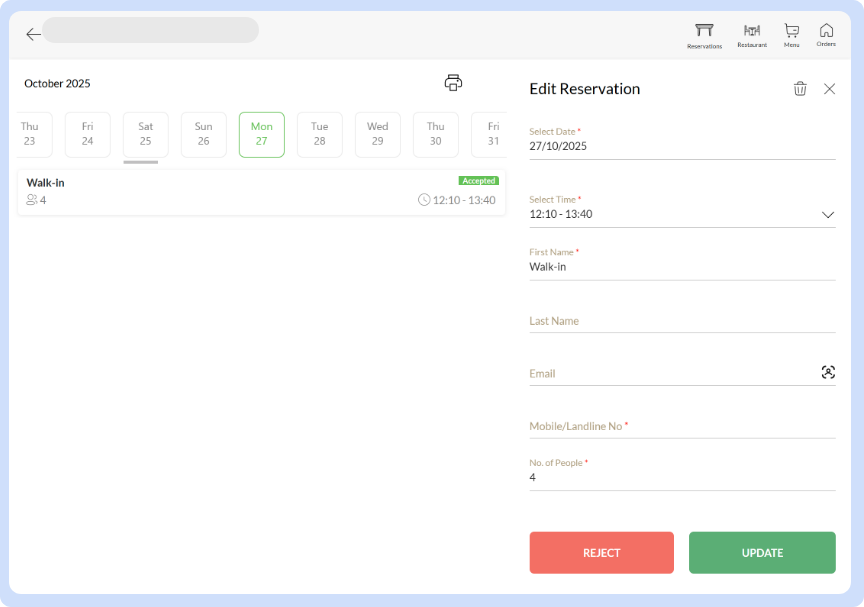Screen dimensions: 864x607
Task: Close the Edit Reservation panel
Action: 829,89
